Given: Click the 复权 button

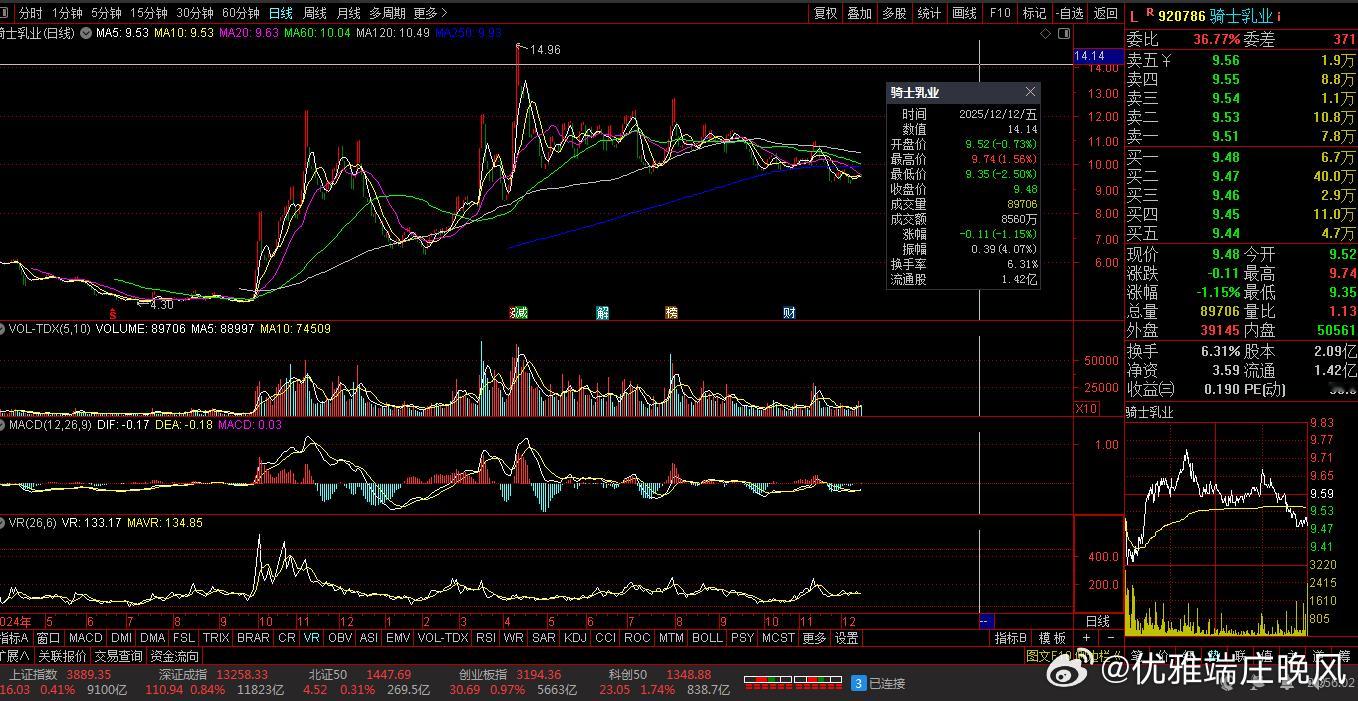Looking at the screenshot, I should 825,13.
